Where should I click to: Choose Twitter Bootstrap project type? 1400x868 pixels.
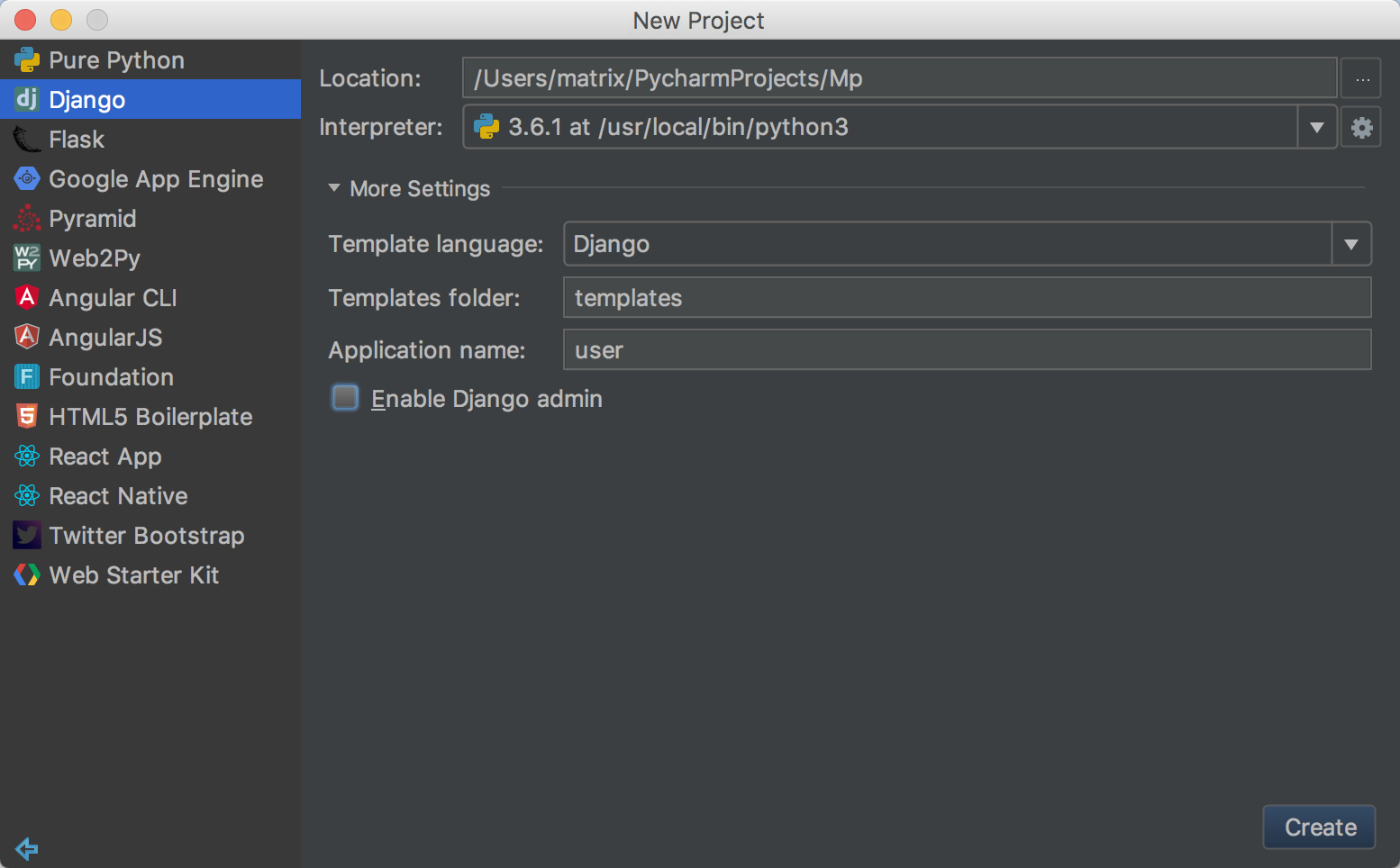(150, 535)
